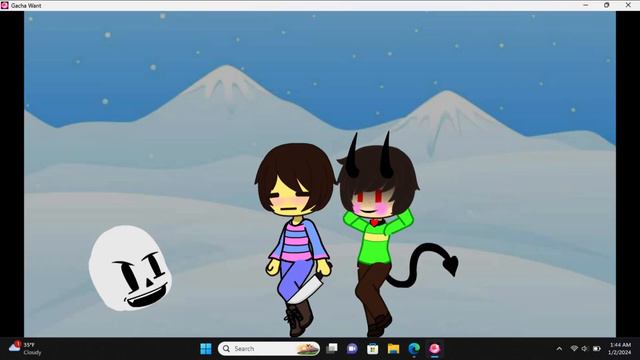The height and width of the screenshot is (360, 640).
Task: Click the Gacha Want title bar app icon
Action: [x=5, y=5]
